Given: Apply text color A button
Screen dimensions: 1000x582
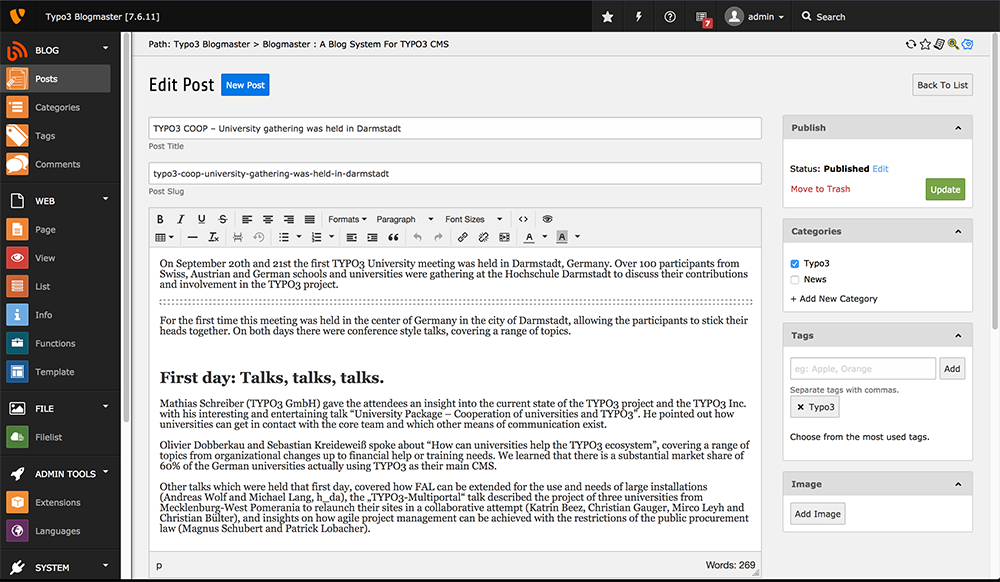Looking at the screenshot, I should [529, 237].
